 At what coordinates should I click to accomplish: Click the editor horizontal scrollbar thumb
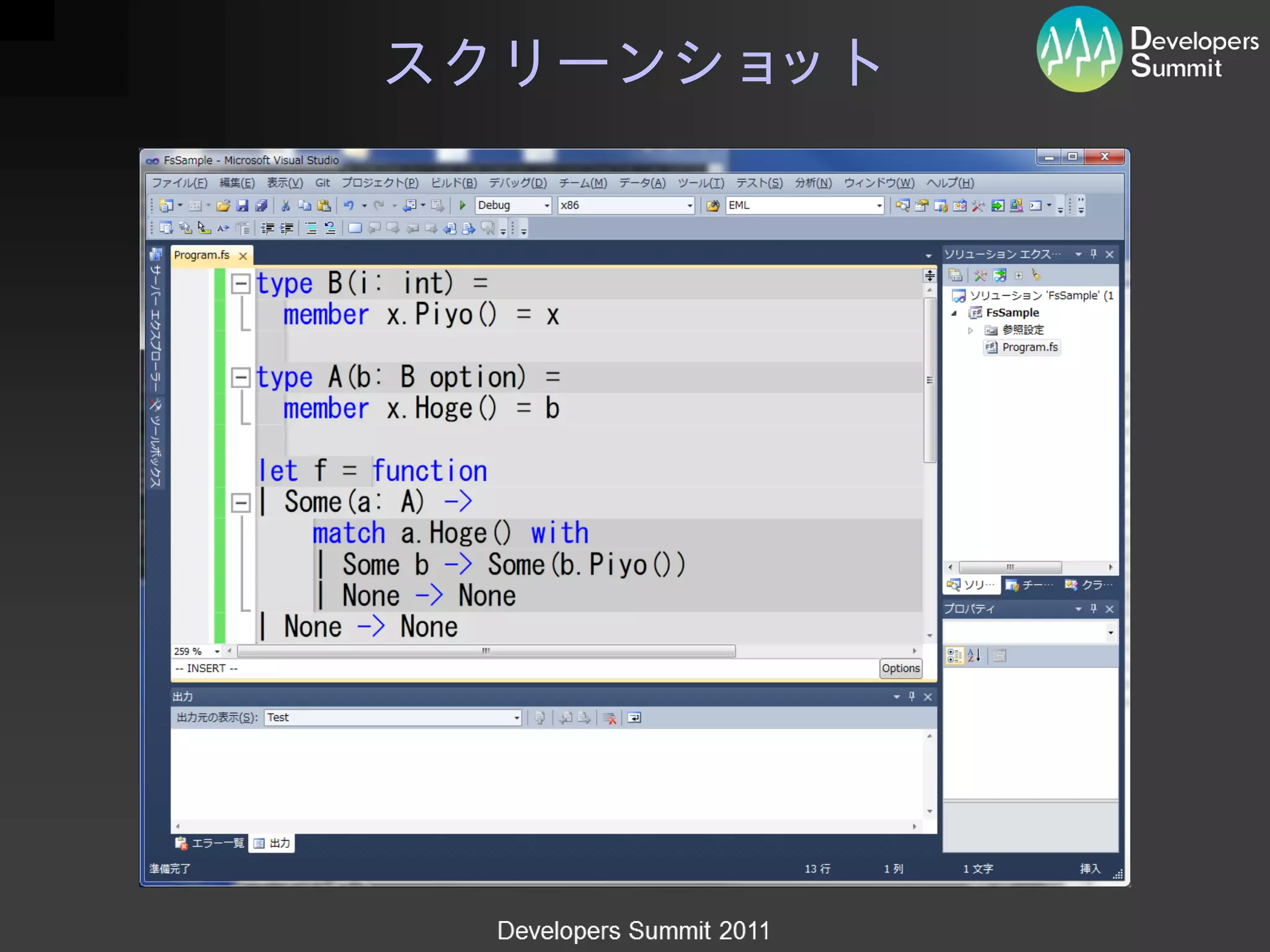pyautogui.click(x=486, y=651)
